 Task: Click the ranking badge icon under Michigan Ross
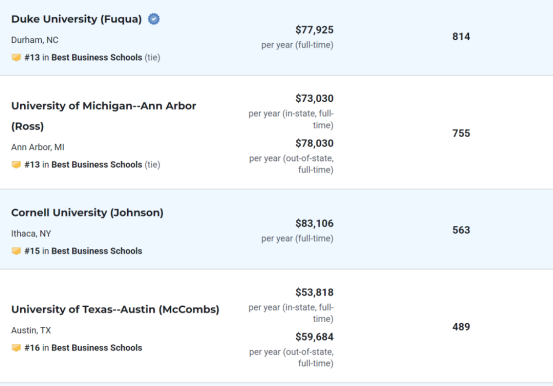pos(16,165)
